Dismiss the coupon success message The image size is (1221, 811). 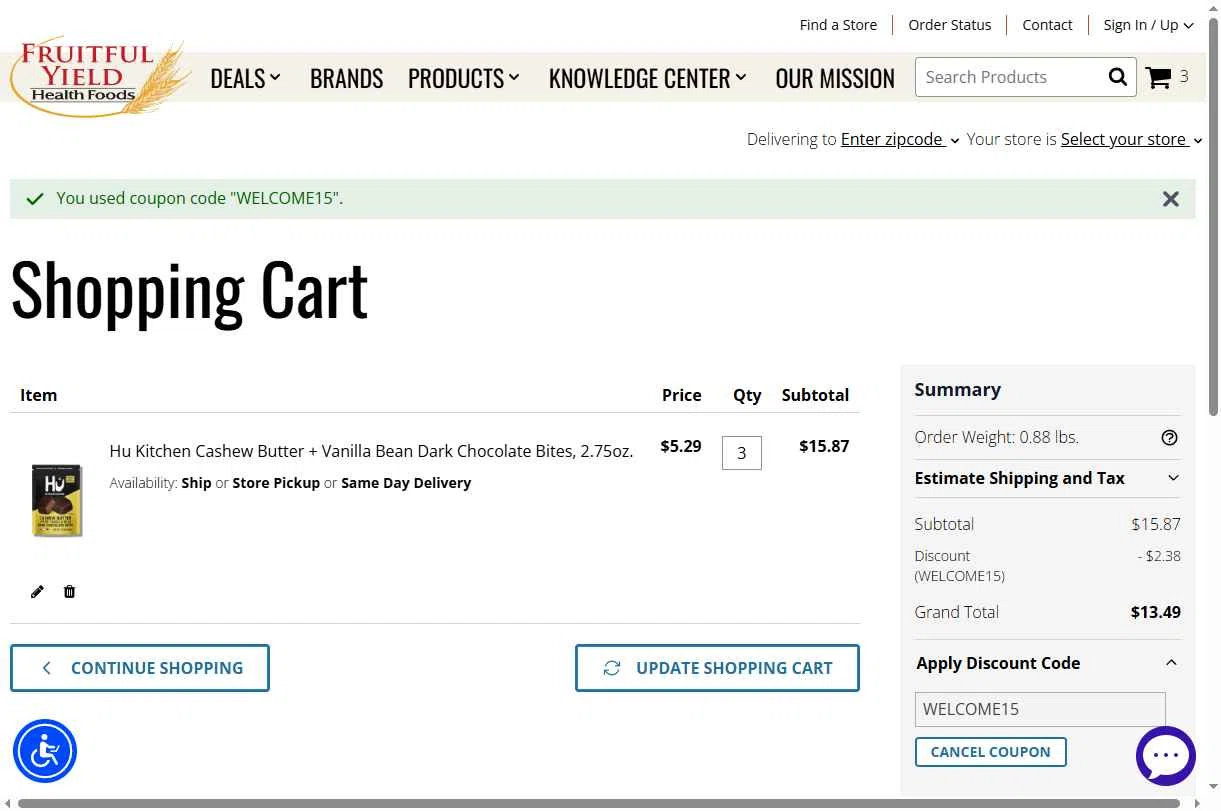1171,199
